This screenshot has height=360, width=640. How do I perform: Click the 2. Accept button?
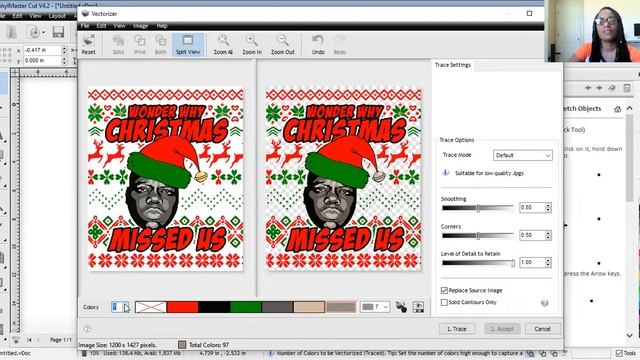[502, 329]
